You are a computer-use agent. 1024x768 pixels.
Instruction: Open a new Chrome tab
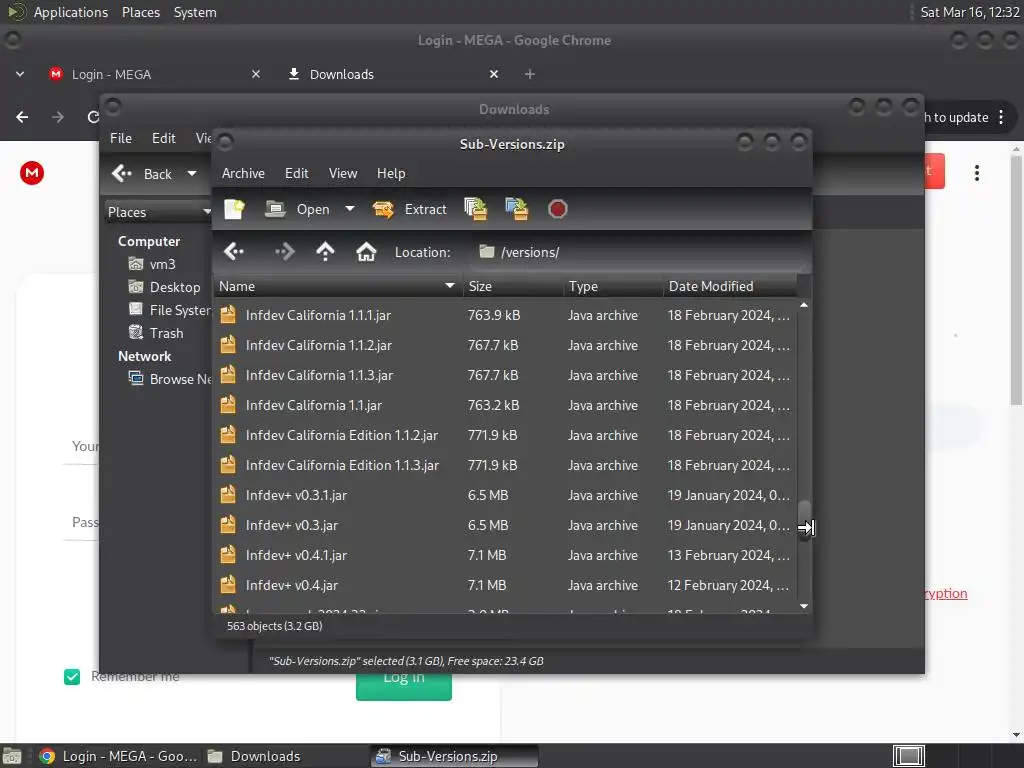(x=530, y=74)
